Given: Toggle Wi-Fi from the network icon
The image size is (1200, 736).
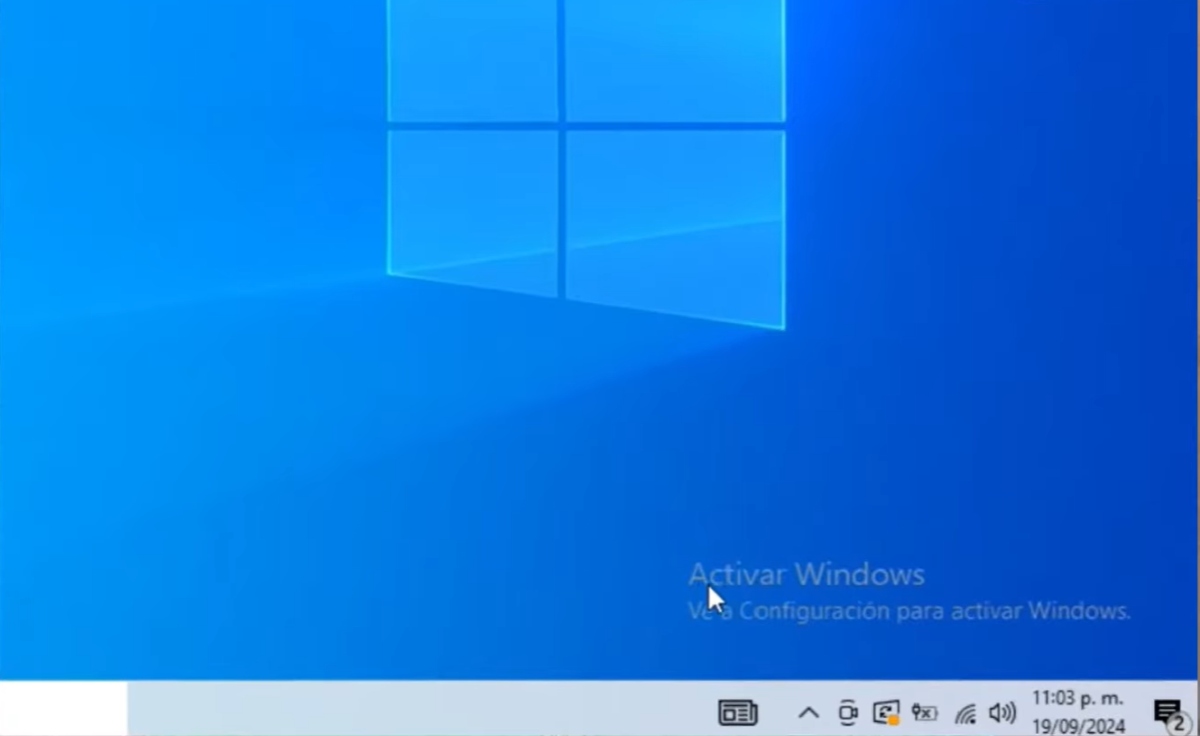Looking at the screenshot, I should click(x=964, y=713).
